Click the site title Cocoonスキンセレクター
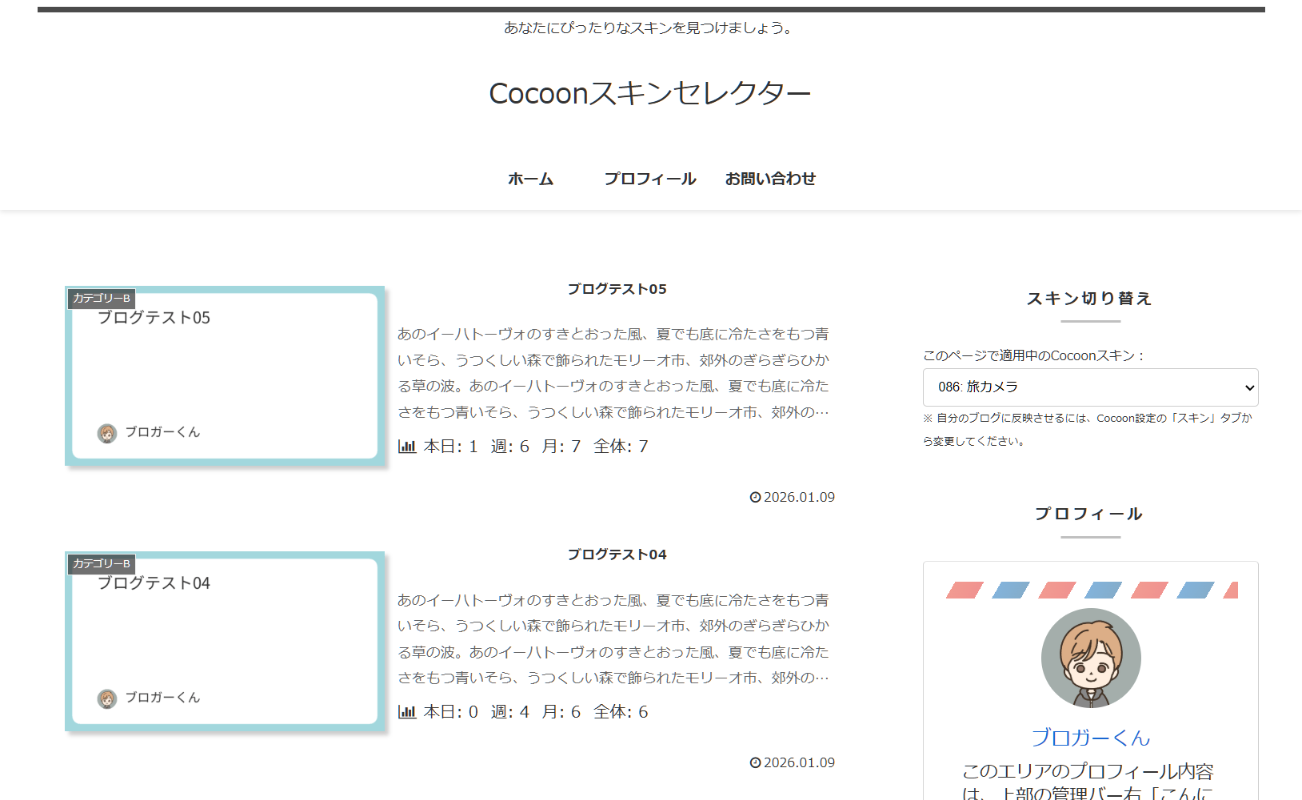This screenshot has height=800, width=1302. (x=650, y=94)
